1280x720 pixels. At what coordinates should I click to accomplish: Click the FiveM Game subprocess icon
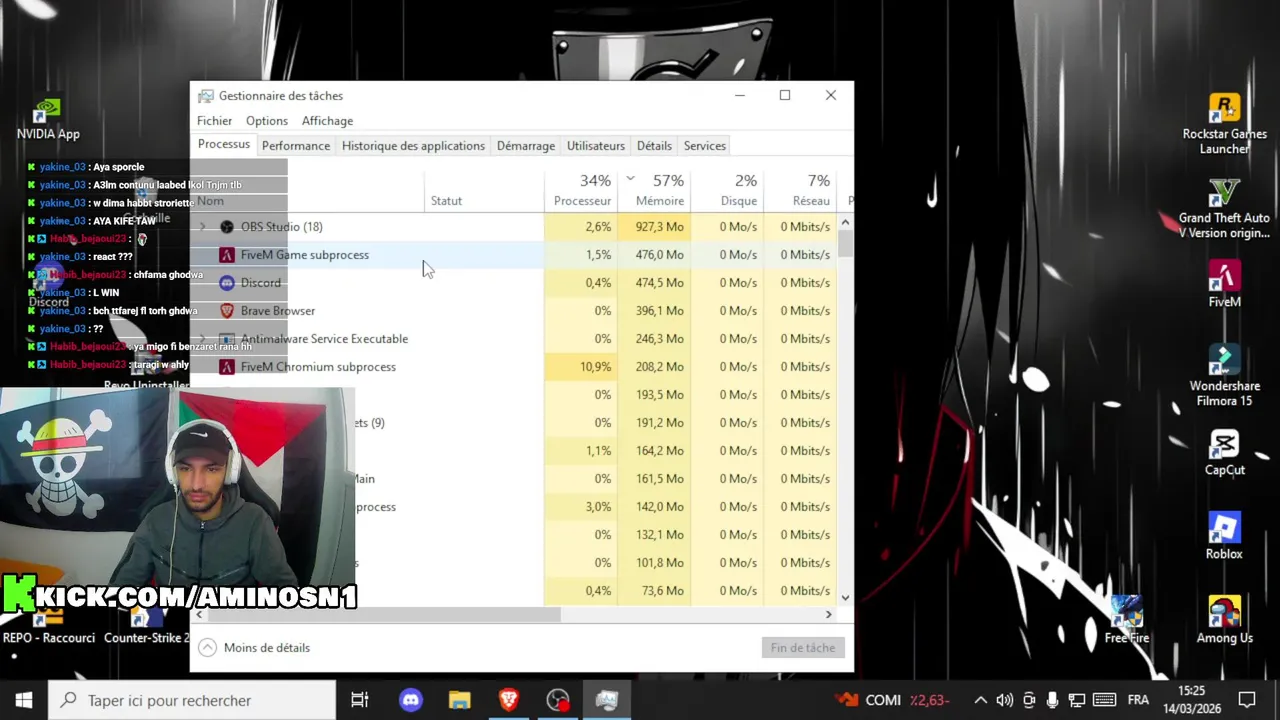227,255
